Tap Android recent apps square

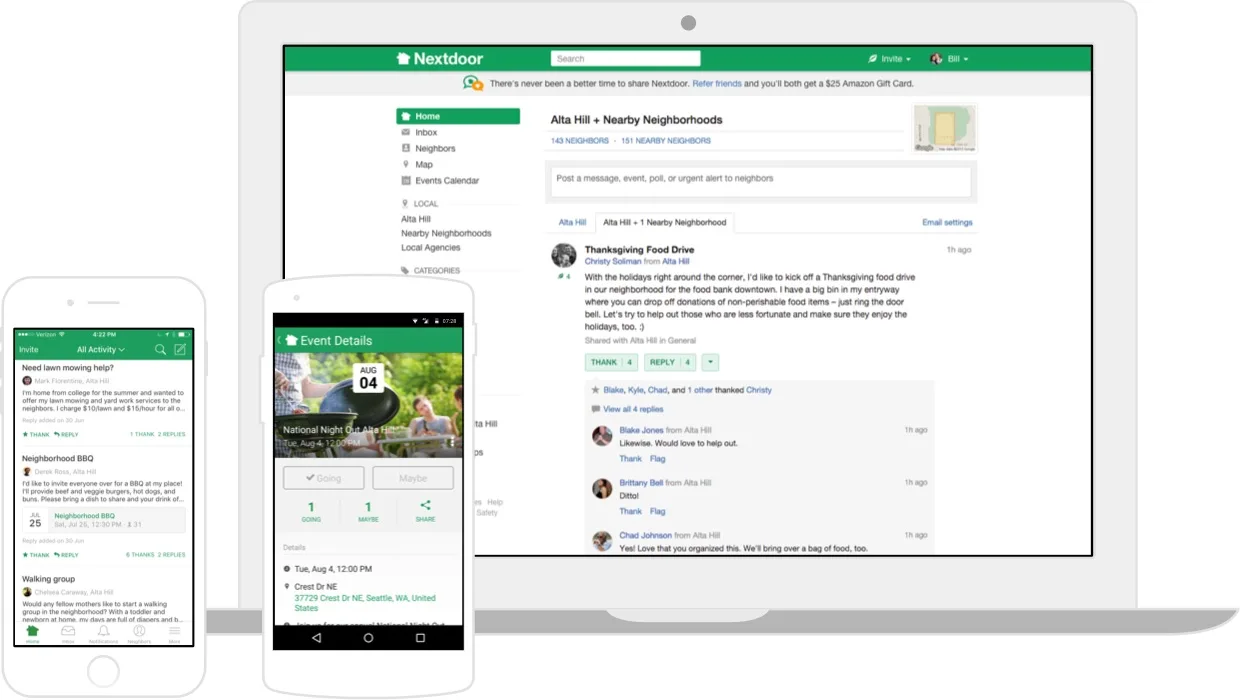(420, 638)
